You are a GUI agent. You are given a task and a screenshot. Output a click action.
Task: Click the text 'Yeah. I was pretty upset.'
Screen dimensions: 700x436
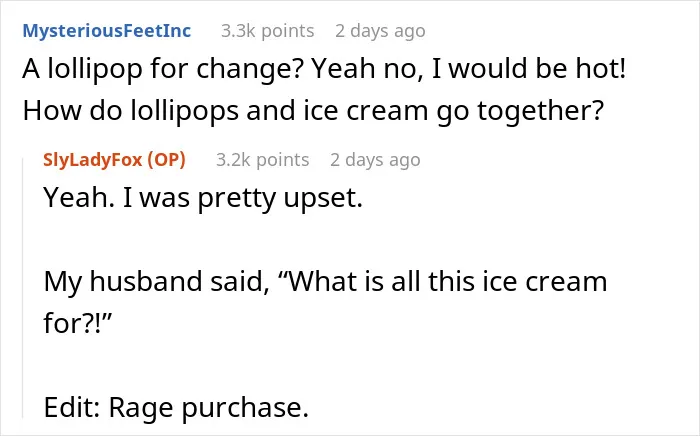pyautogui.click(x=203, y=198)
